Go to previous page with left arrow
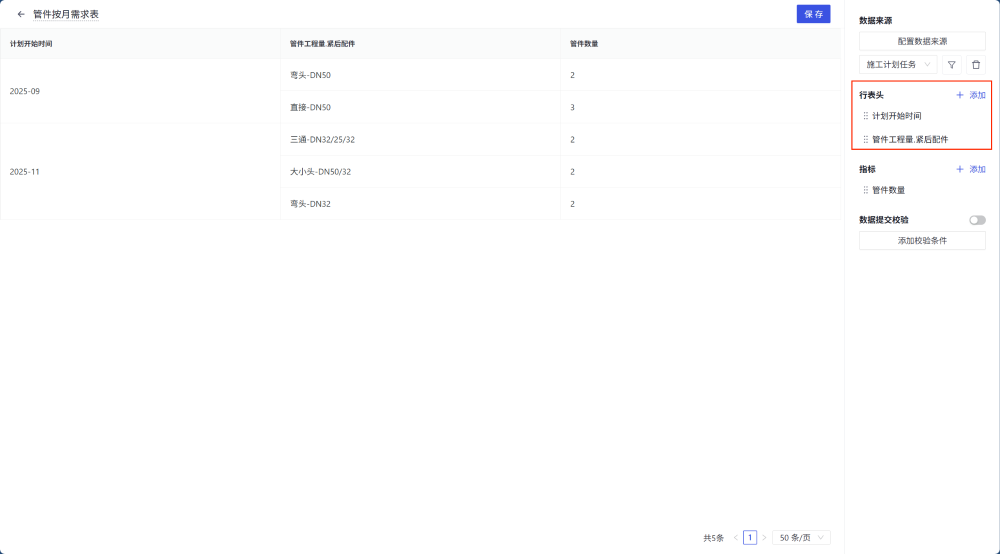Screen dimensions: 1000x554 click(x=736, y=538)
